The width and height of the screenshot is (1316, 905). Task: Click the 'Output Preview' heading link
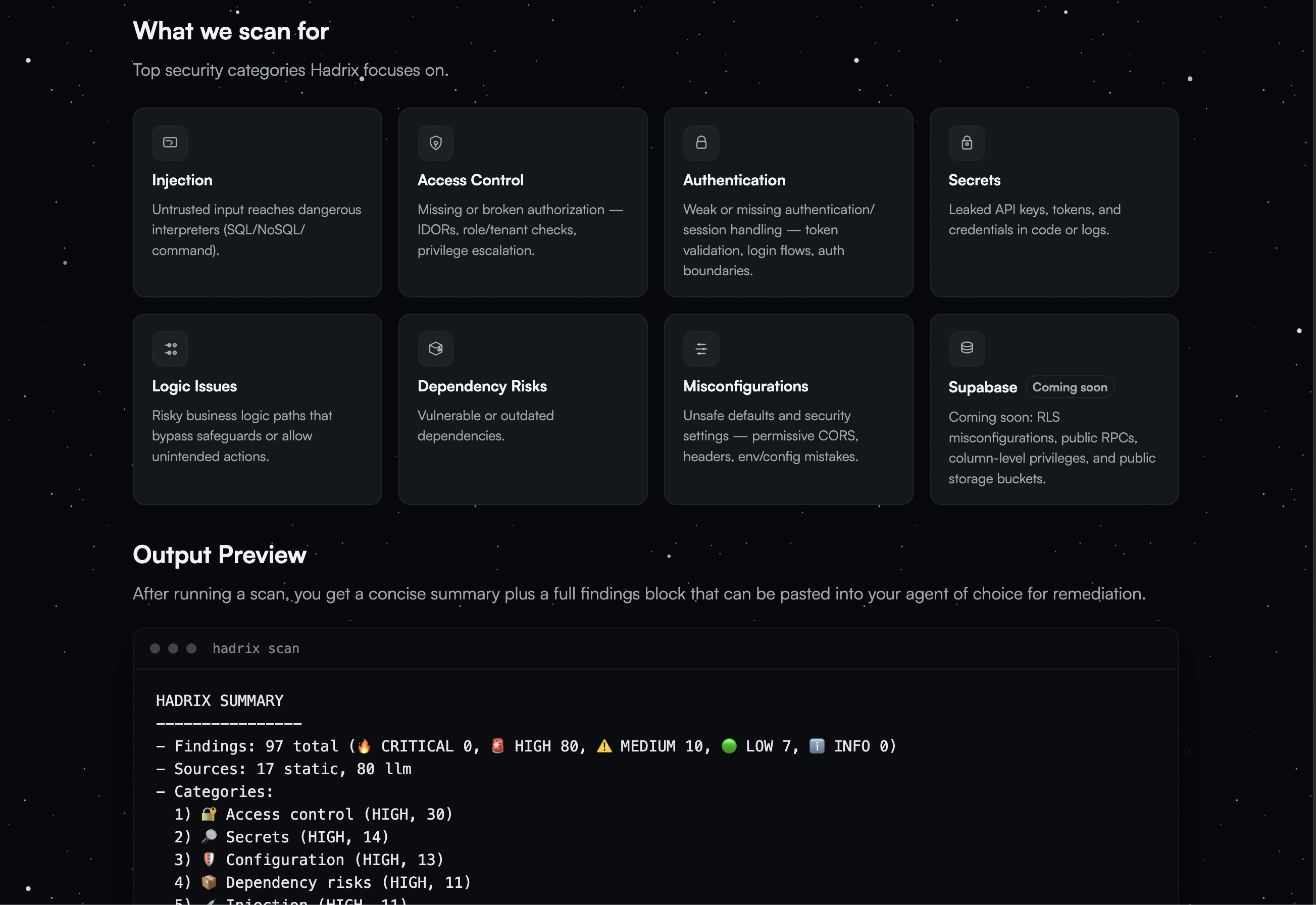click(x=220, y=555)
